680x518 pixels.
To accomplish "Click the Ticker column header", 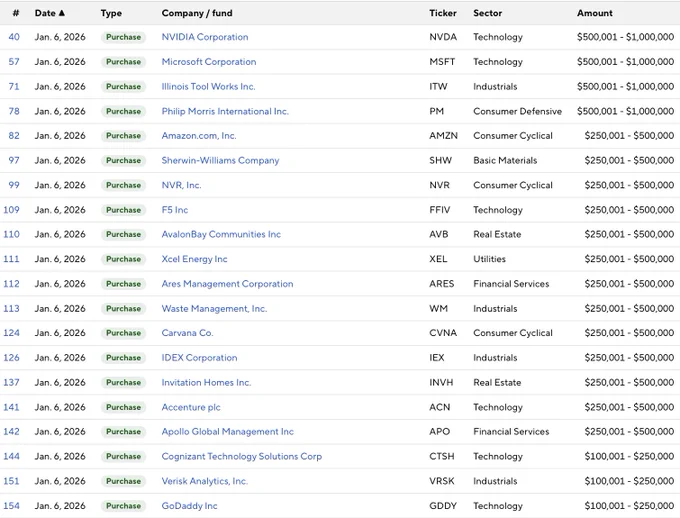I will pos(443,13).
